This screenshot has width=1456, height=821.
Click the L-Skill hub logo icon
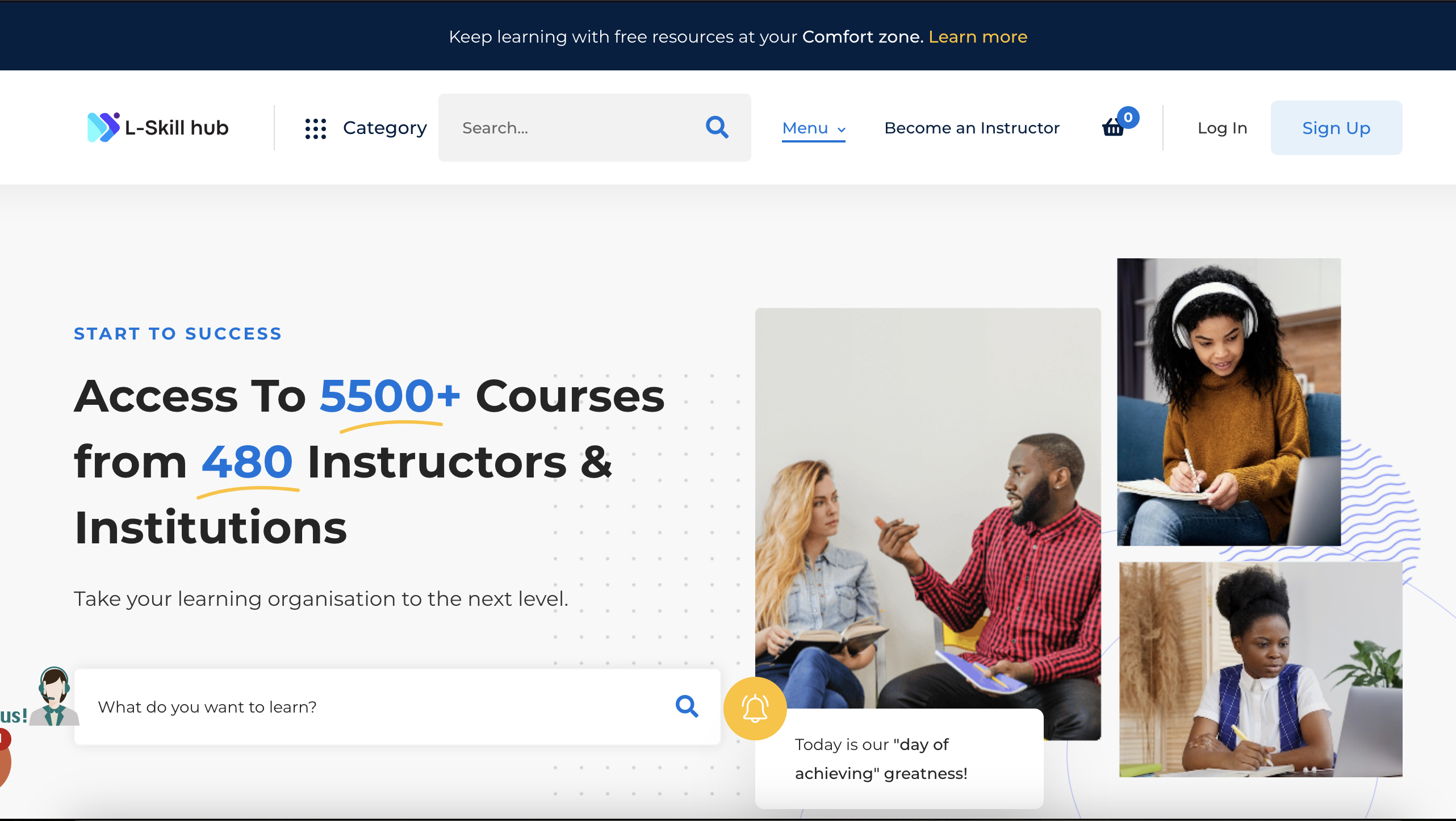pyautogui.click(x=103, y=127)
